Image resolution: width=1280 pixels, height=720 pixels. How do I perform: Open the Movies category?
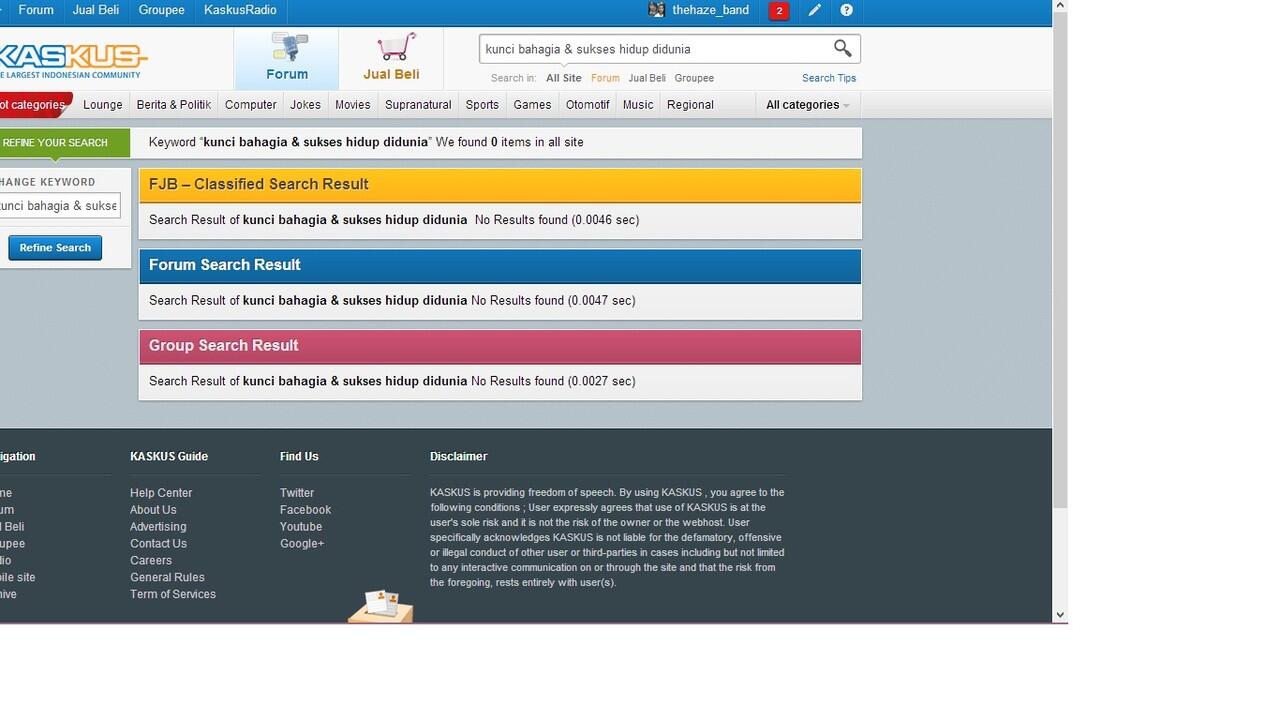[353, 105]
